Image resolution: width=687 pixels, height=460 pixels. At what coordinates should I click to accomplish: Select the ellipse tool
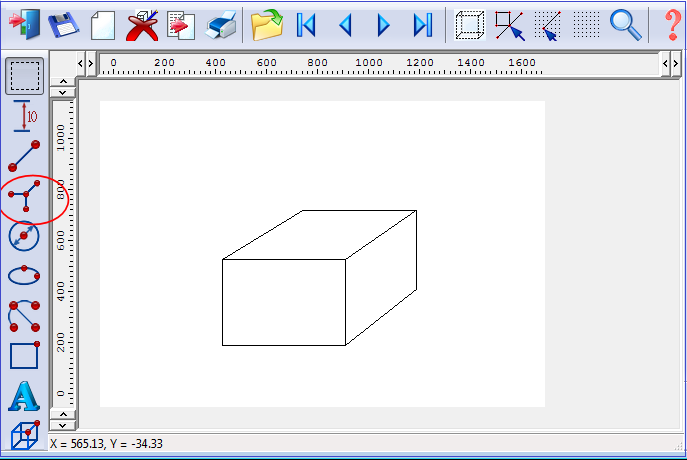(24, 275)
